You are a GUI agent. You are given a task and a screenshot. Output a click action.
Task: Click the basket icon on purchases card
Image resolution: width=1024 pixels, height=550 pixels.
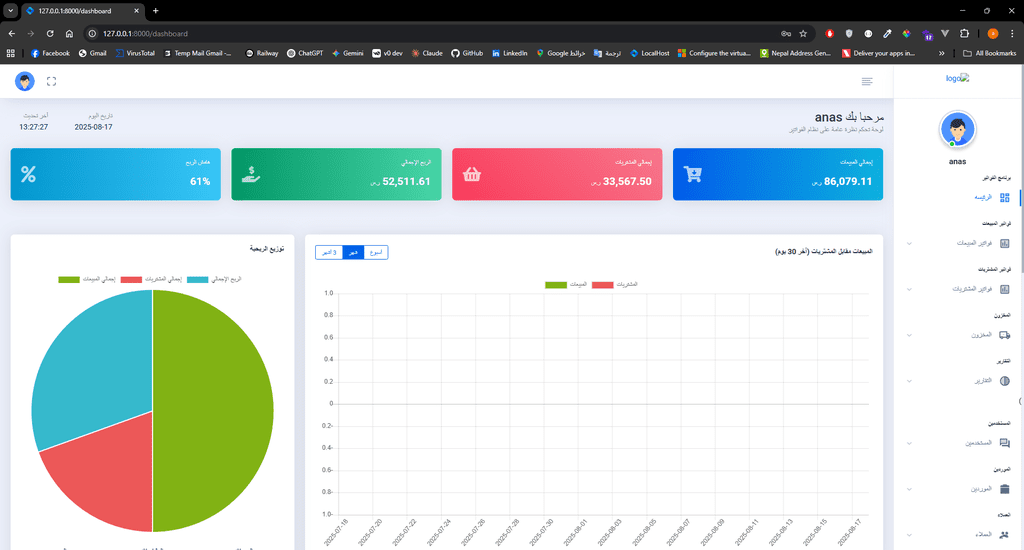pos(472,174)
